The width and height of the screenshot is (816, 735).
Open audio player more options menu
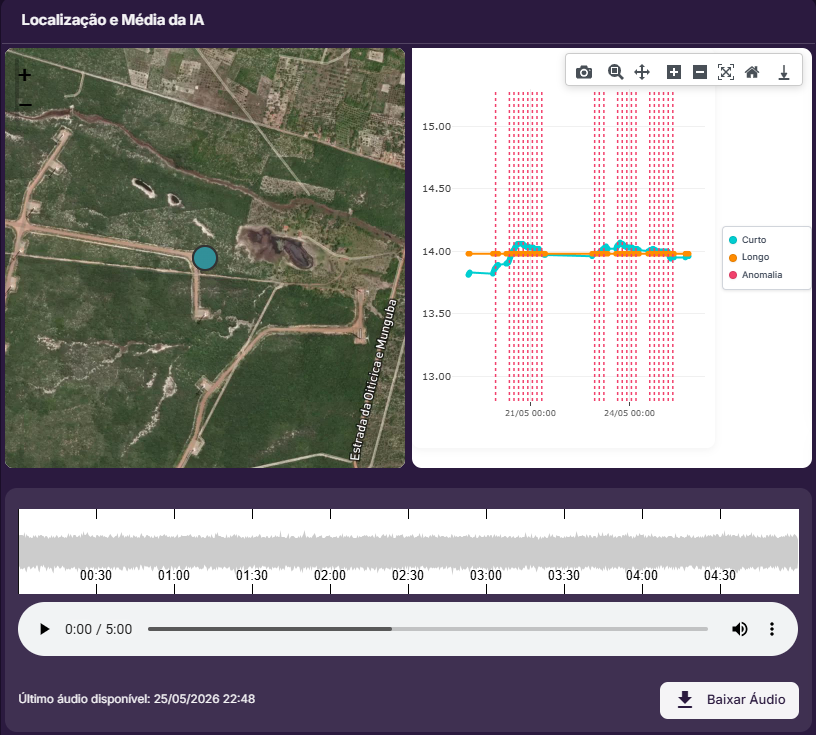tap(772, 629)
